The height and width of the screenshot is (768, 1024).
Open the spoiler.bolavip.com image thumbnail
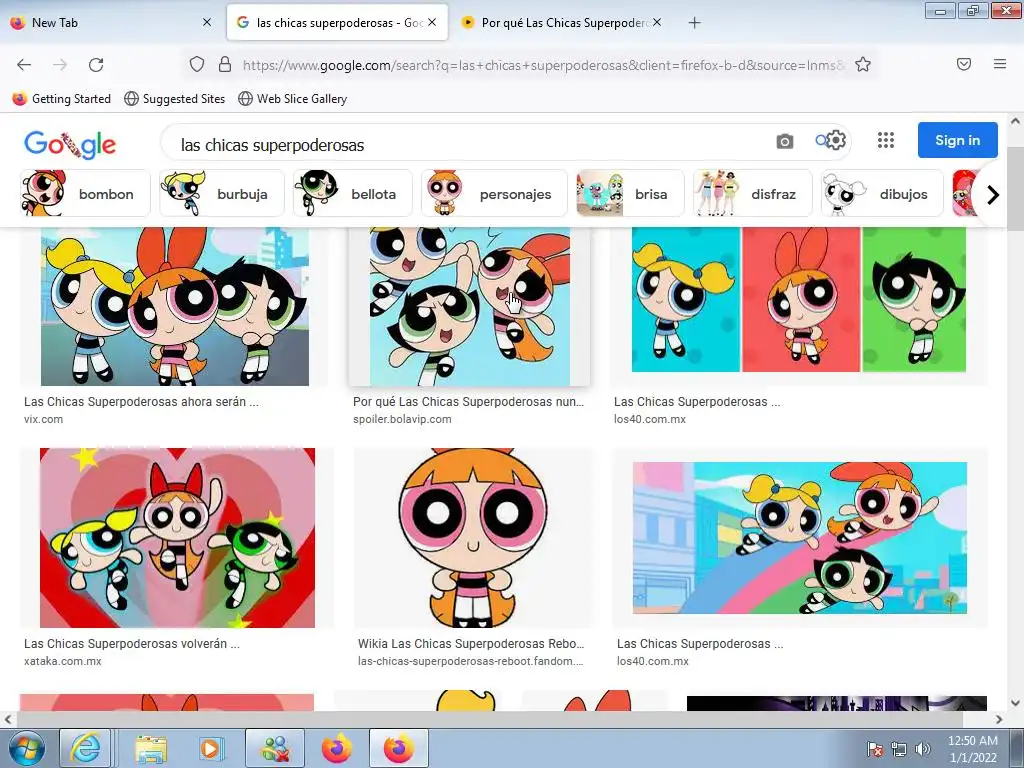(470, 306)
